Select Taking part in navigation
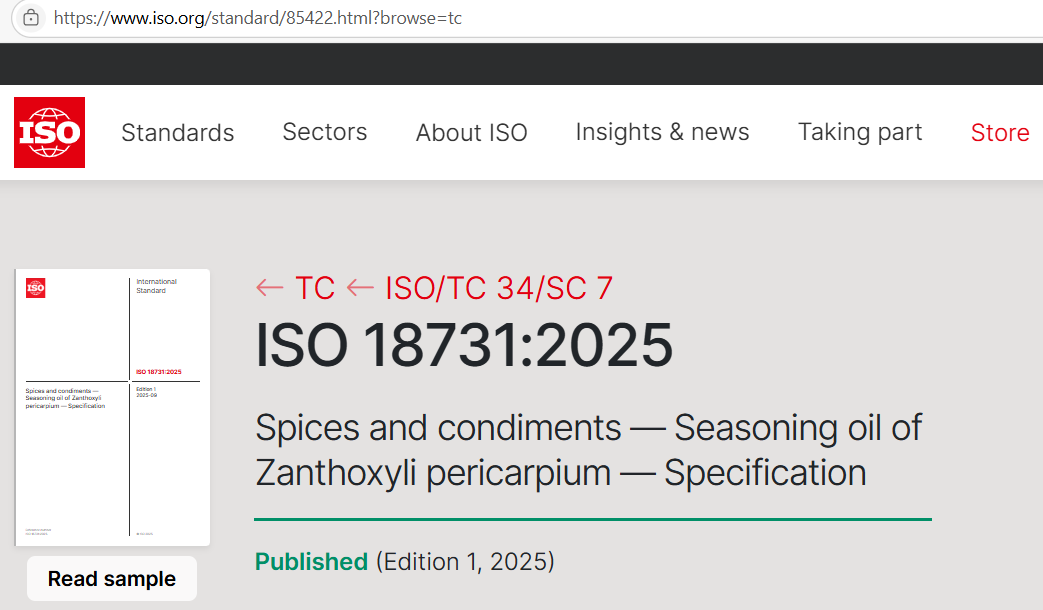Screen dimensions: 1043x610 pyautogui.click(x=859, y=132)
